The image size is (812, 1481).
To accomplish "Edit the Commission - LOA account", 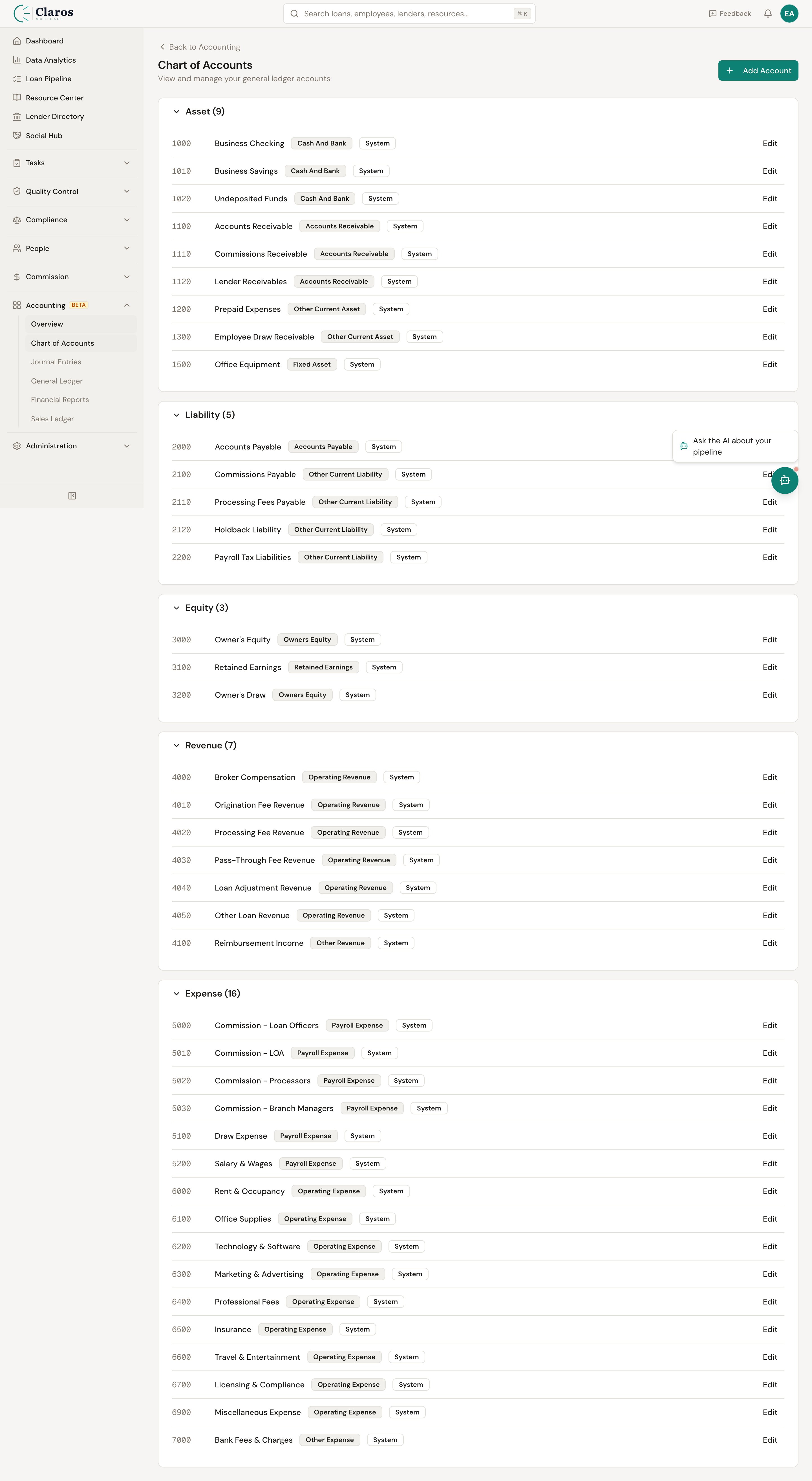I will click(x=769, y=1053).
